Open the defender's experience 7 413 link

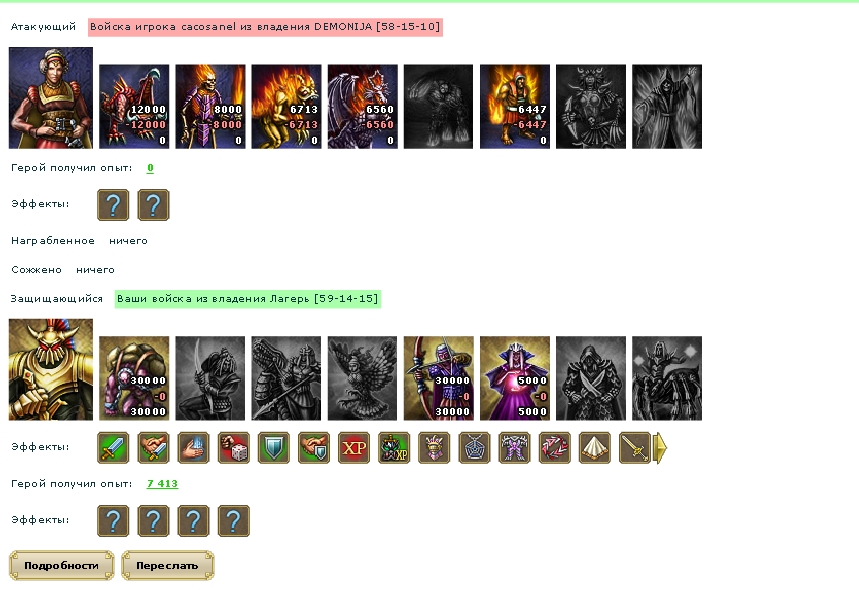[162, 484]
